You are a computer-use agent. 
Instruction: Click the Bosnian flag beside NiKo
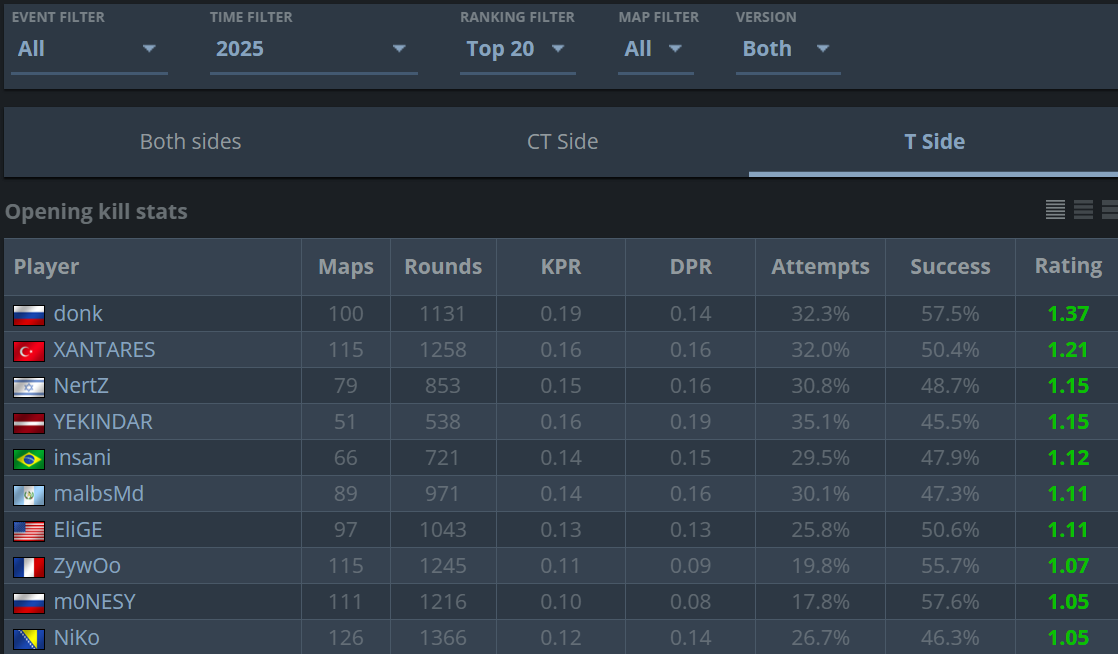click(x=29, y=639)
